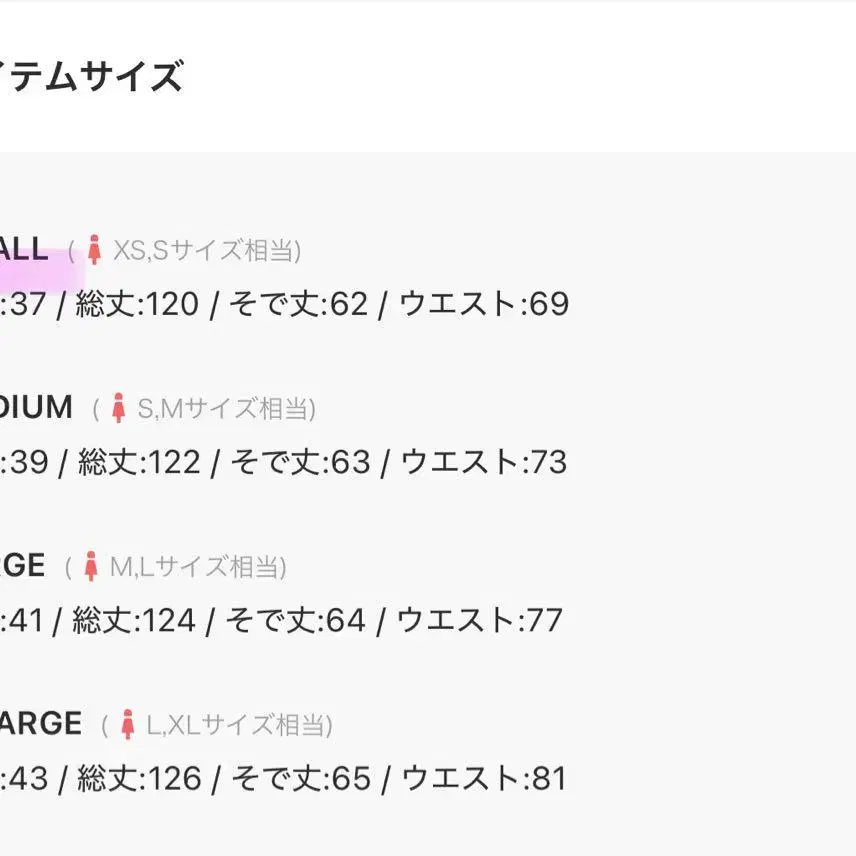
Task: Click the ウエスト:77 measurement in LARGE row
Action: click(479, 621)
